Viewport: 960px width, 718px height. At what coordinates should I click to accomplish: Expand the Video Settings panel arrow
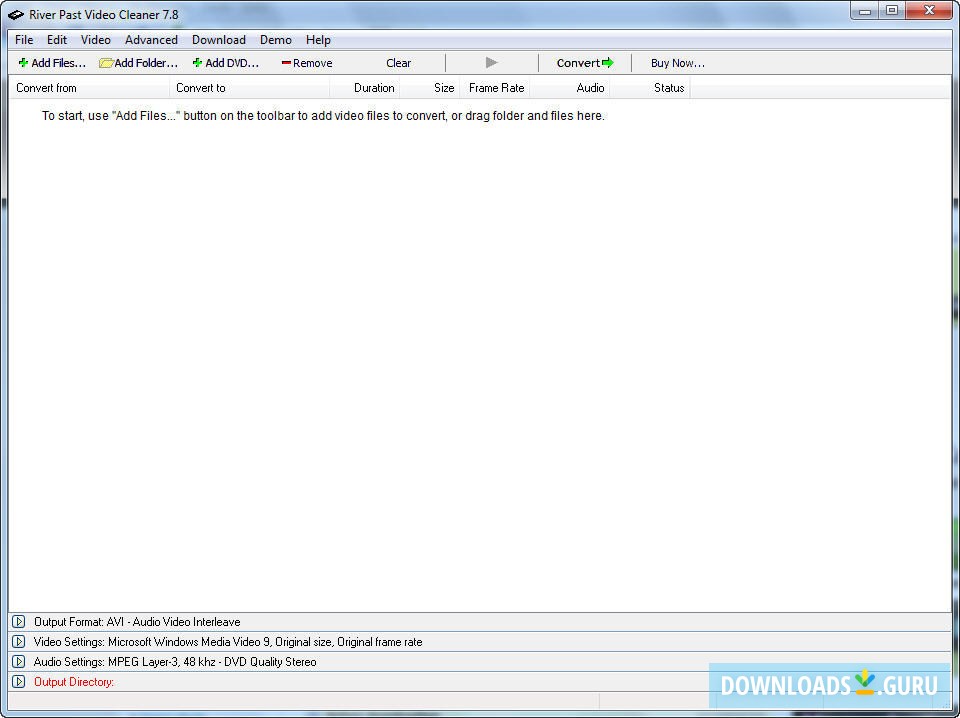[18, 642]
